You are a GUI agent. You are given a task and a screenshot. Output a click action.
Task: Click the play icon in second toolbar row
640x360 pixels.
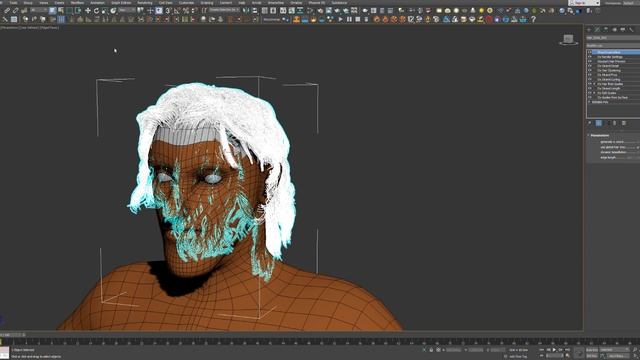pos(341,19)
